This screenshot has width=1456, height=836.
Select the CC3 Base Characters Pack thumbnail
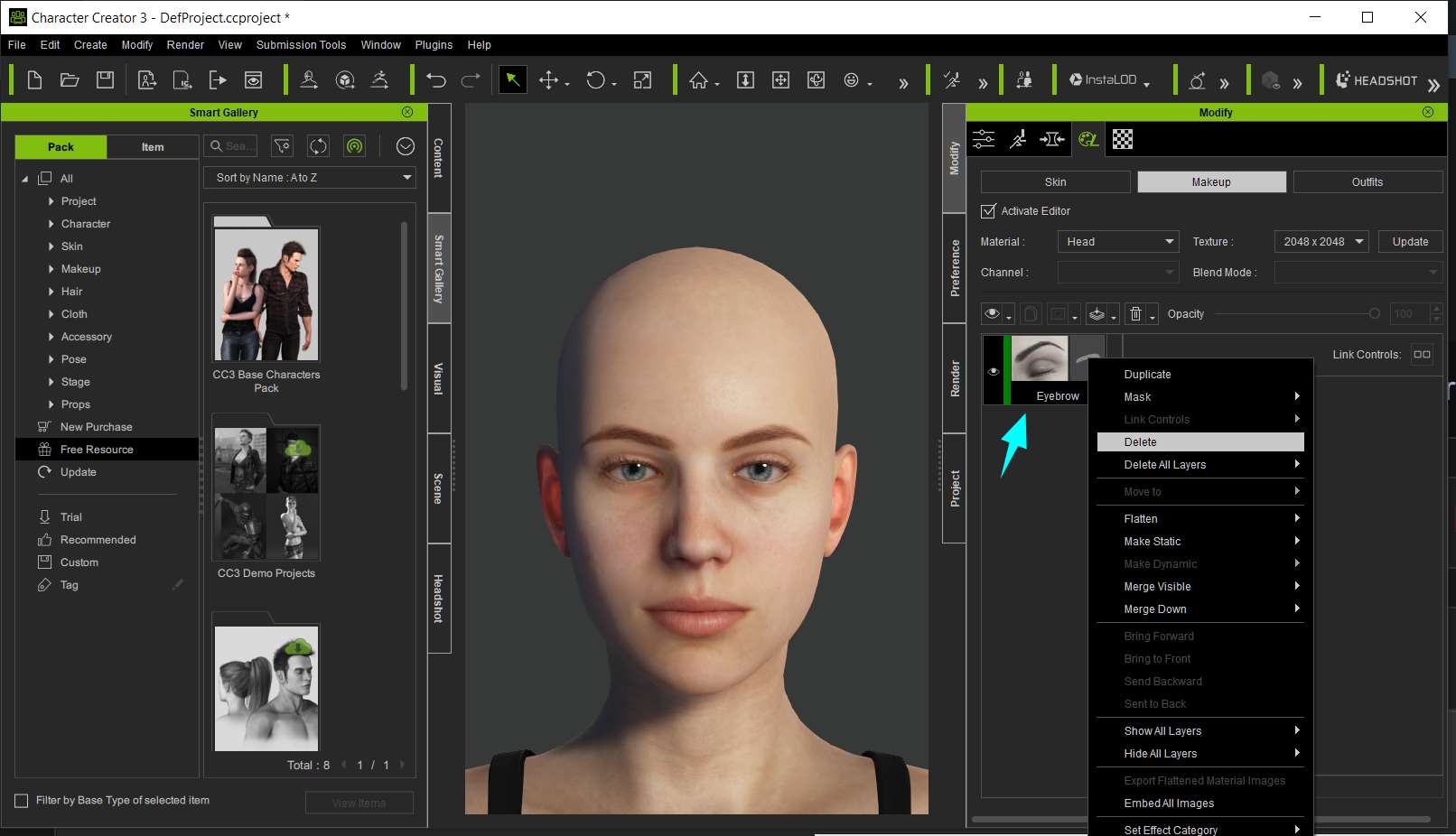tap(266, 293)
